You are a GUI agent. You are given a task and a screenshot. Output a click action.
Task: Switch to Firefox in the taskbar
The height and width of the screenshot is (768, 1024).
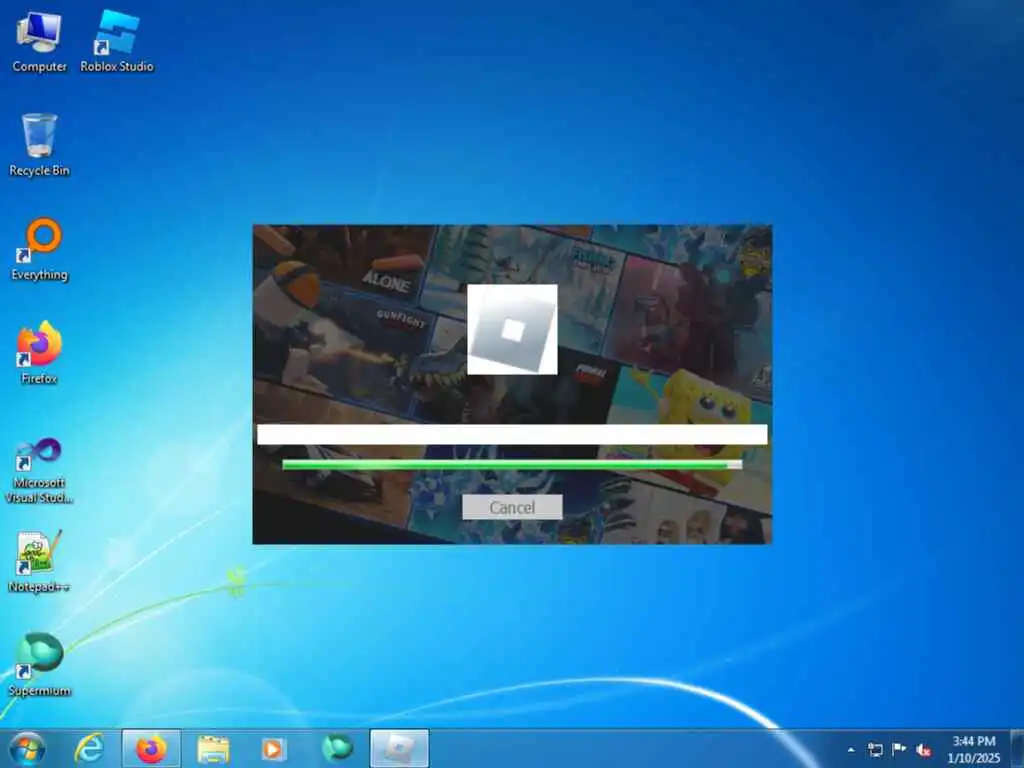151,749
